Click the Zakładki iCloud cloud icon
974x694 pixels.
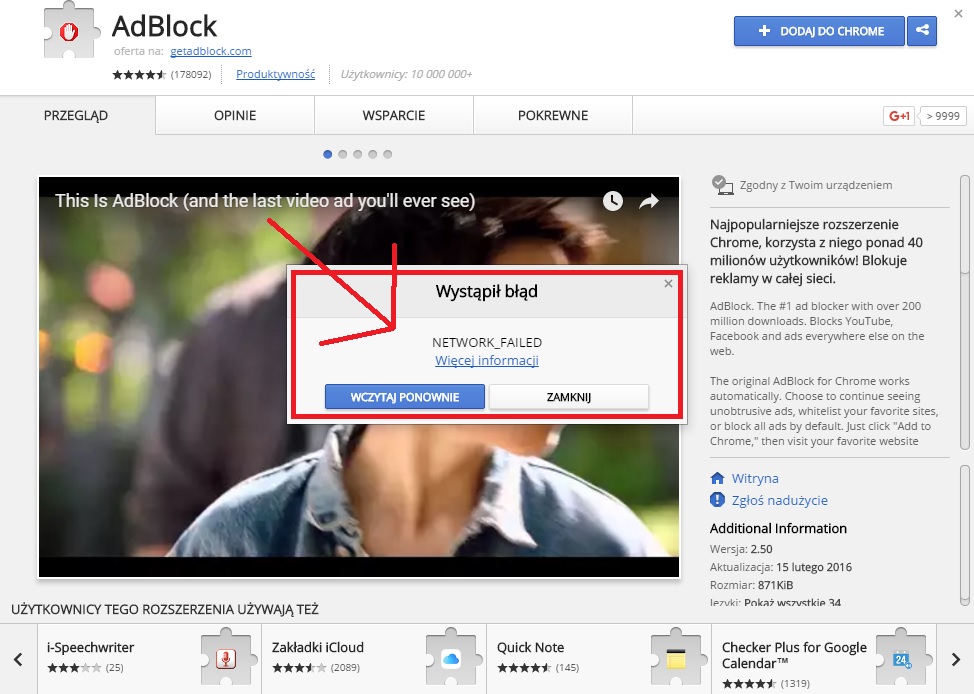click(x=451, y=659)
